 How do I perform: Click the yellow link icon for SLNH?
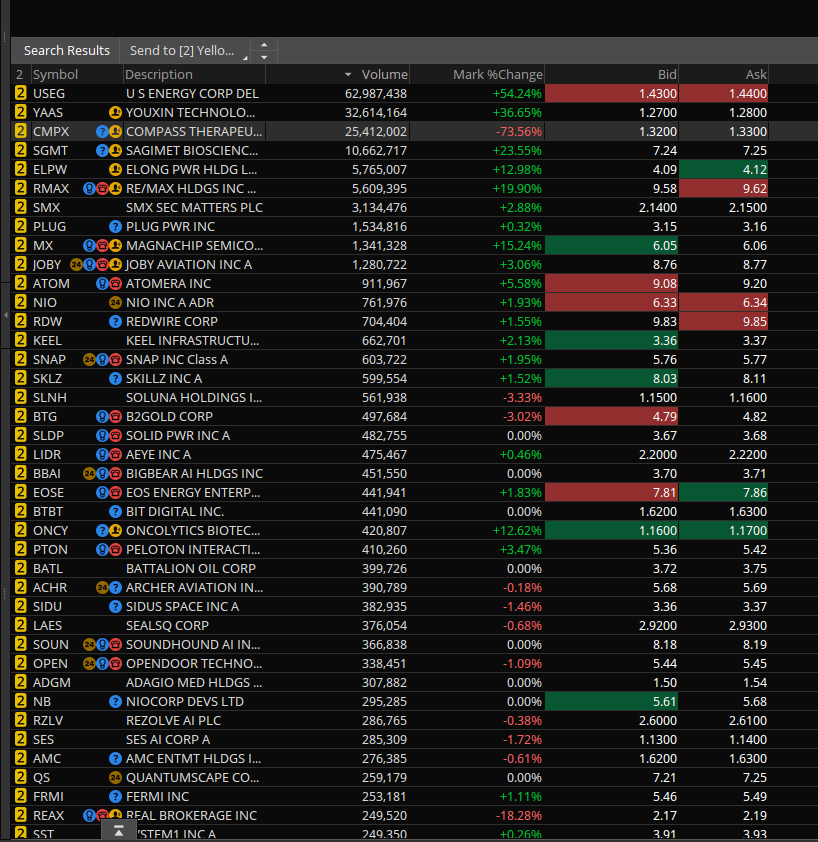pos(20,397)
